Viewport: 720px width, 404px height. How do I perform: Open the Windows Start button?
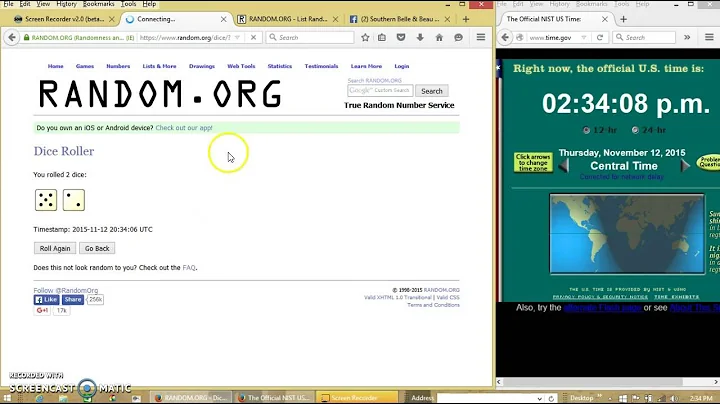point(7,398)
